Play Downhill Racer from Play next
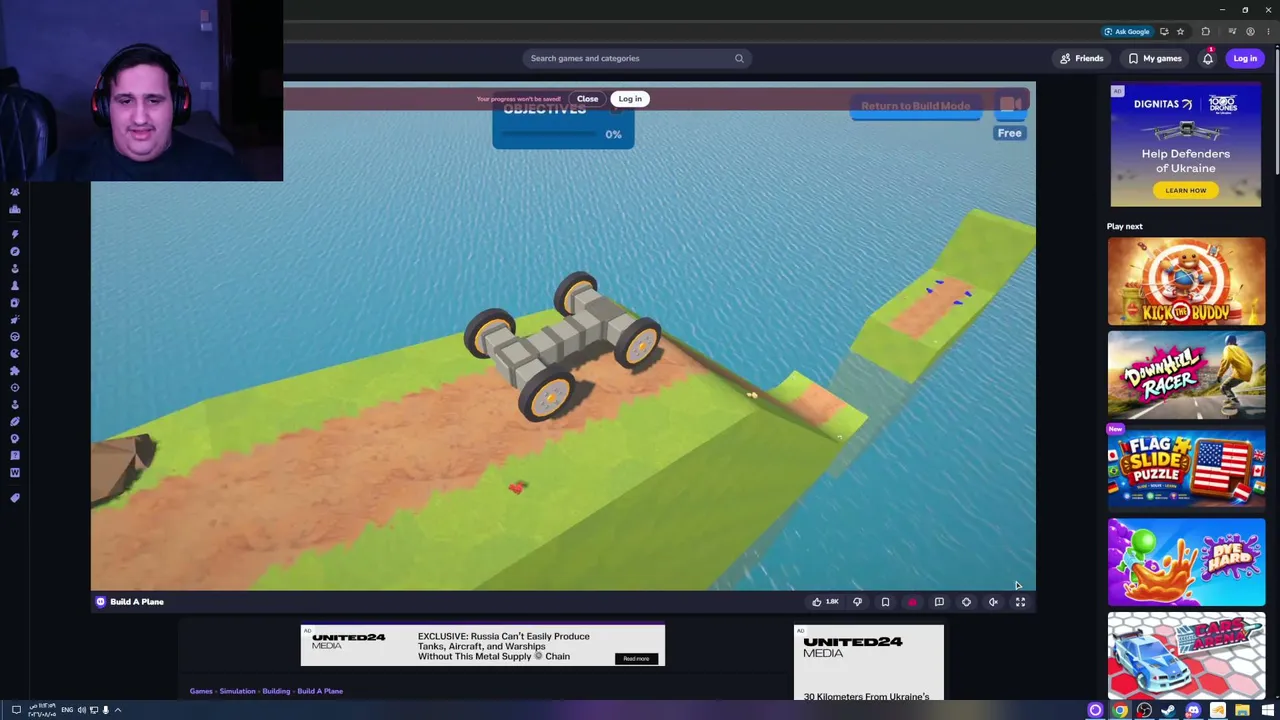This screenshot has height=720, width=1280. 1186,375
